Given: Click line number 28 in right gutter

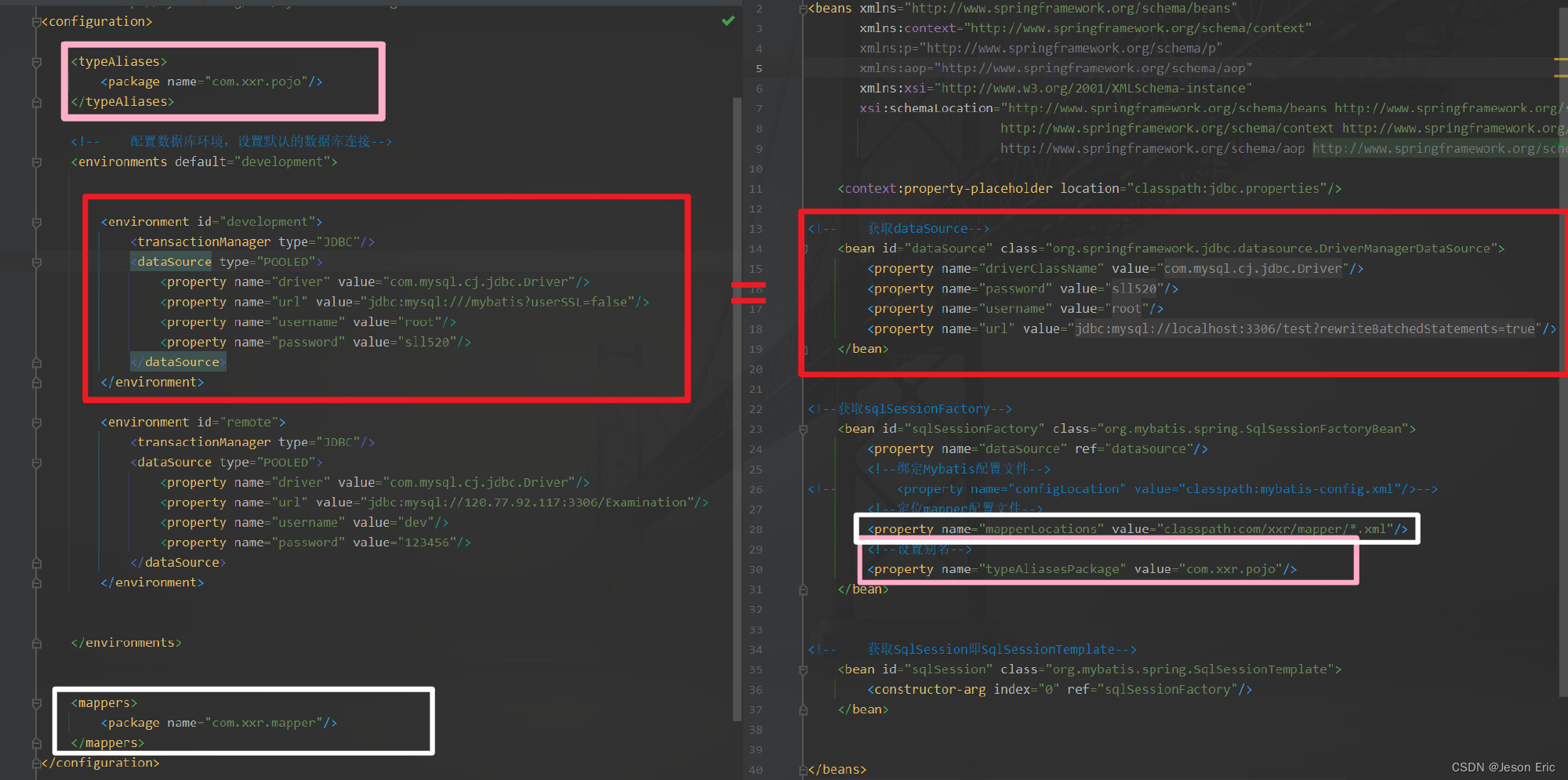Looking at the screenshot, I should coord(756,529).
